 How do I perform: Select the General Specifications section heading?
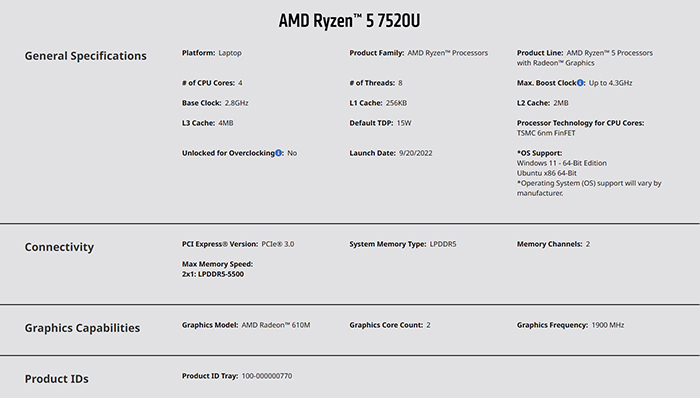pyautogui.click(x=85, y=56)
